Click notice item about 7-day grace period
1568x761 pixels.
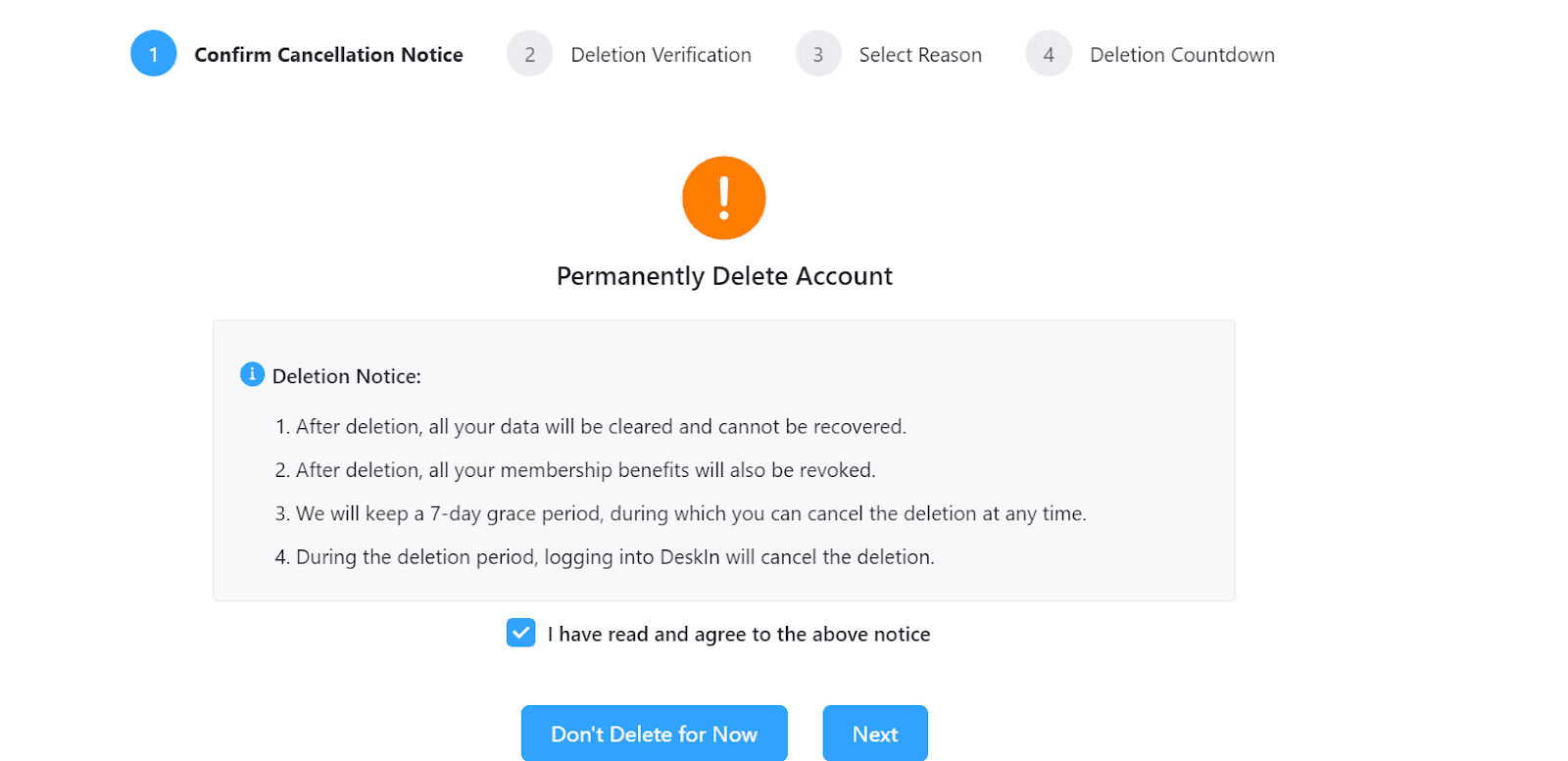[681, 513]
